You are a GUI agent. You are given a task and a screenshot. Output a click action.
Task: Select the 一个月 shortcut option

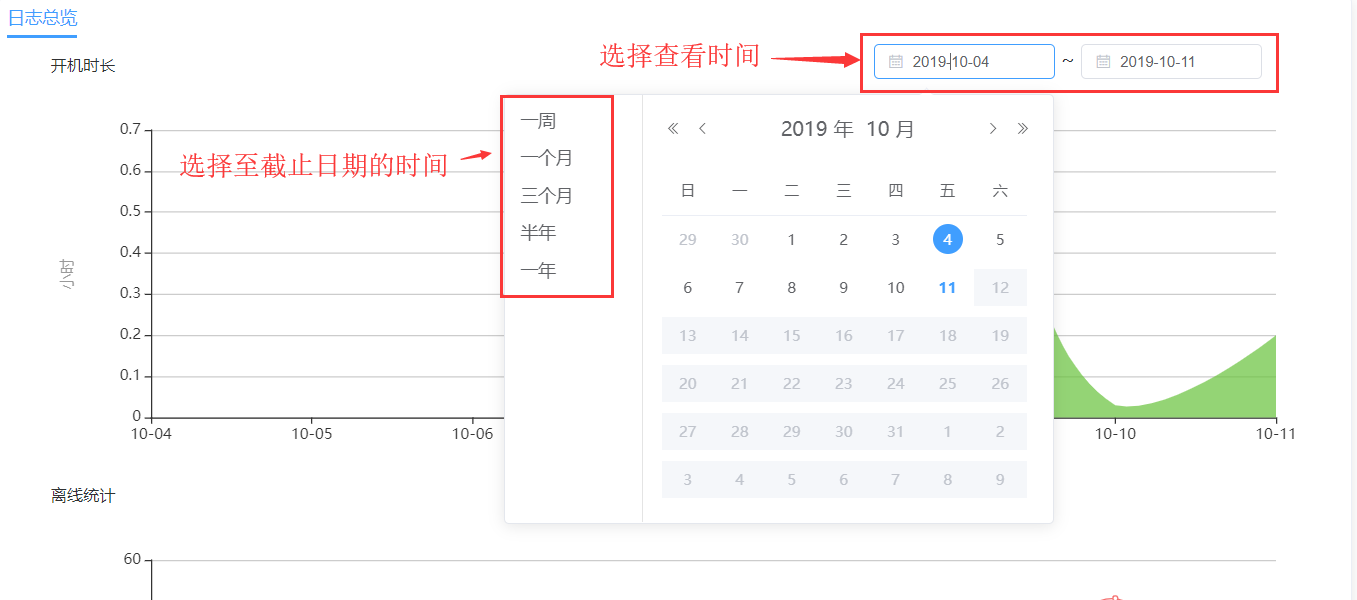pyautogui.click(x=546, y=158)
